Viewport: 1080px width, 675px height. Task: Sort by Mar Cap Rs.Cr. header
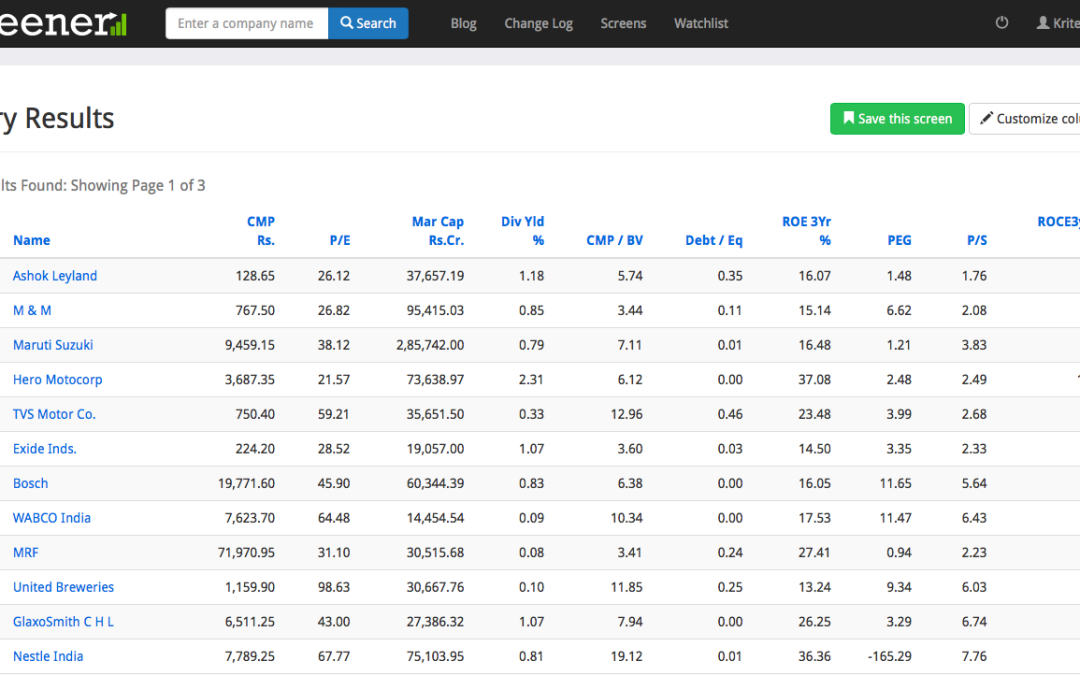tap(438, 231)
